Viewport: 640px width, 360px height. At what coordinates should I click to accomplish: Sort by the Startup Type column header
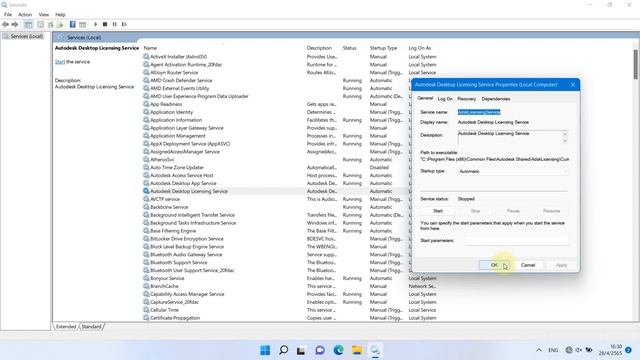pyautogui.click(x=383, y=48)
